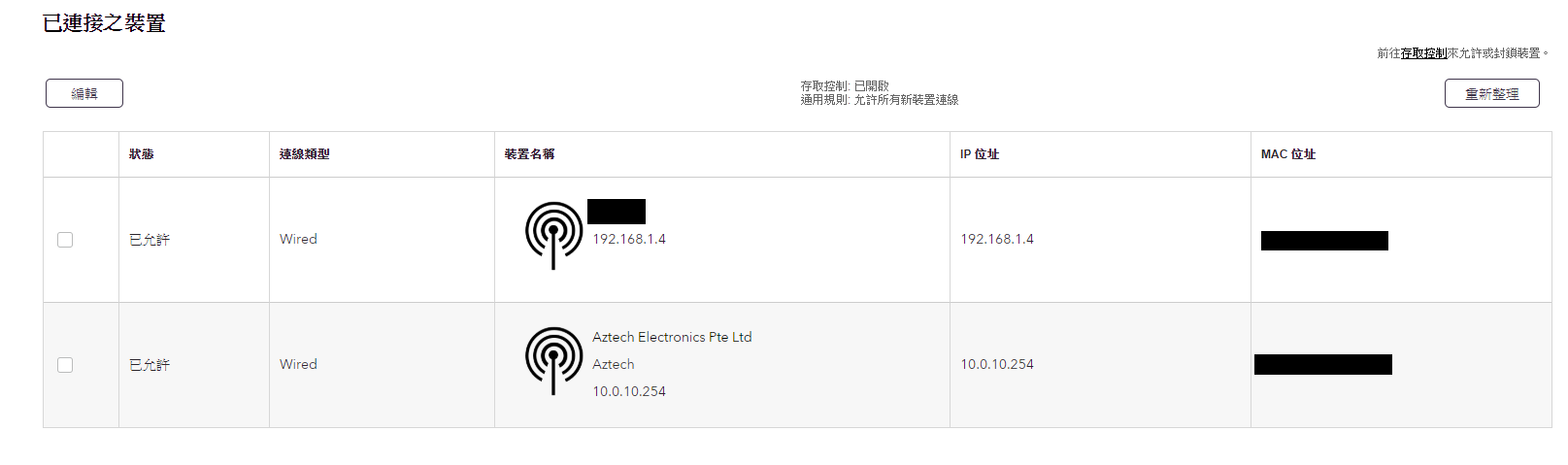The height and width of the screenshot is (465, 1568).
Task: Select the Aztech Electronics Pte Ltd text
Action: pyautogui.click(x=672, y=337)
